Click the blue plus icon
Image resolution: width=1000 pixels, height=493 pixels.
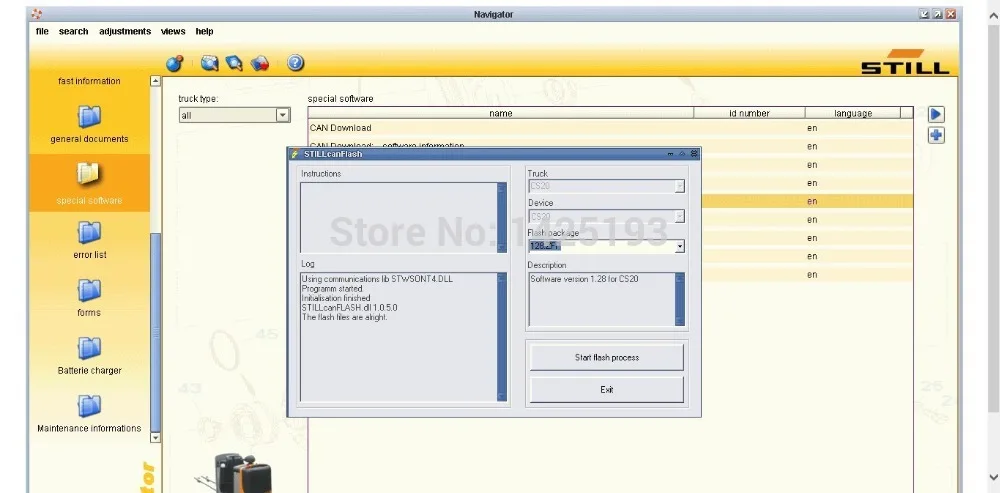pos(936,135)
